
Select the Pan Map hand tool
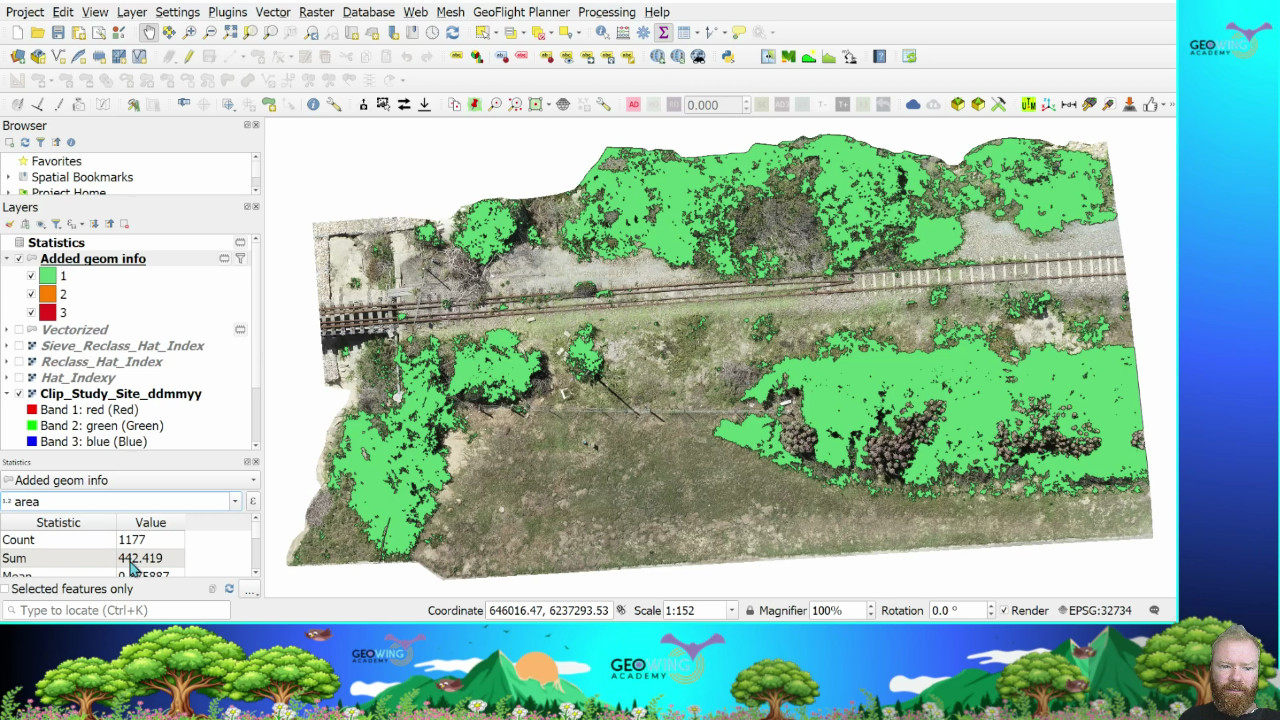click(x=148, y=33)
